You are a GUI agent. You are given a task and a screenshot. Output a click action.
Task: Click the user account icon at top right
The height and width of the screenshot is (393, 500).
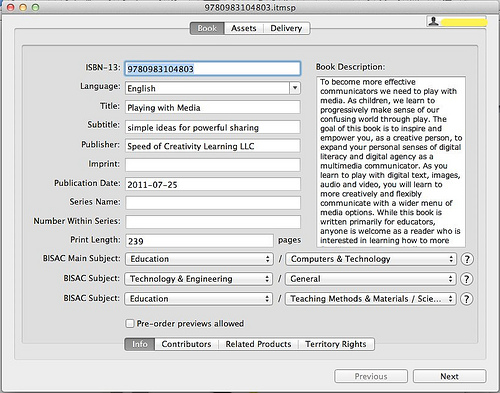(x=433, y=21)
